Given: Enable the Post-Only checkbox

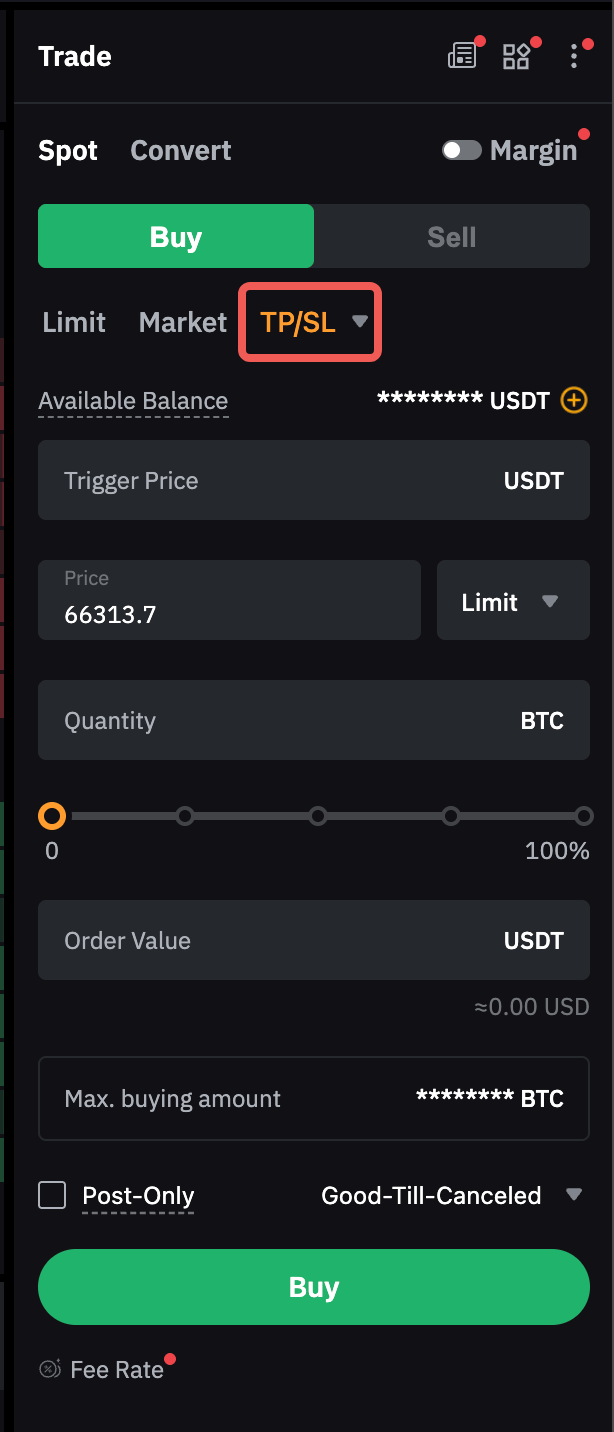Looking at the screenshot, I should (52, 1195).
